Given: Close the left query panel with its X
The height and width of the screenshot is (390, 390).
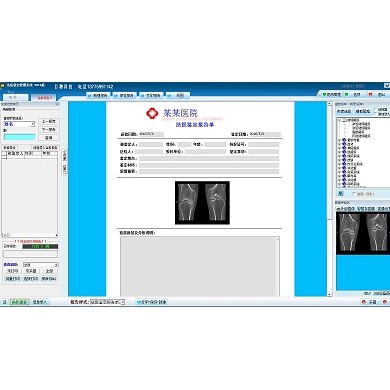Looking at the screenshot, I should pos(57,104).
